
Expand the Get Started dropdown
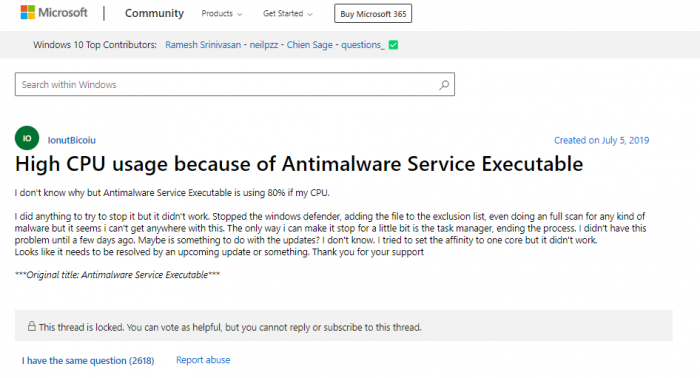coord(288,14)
